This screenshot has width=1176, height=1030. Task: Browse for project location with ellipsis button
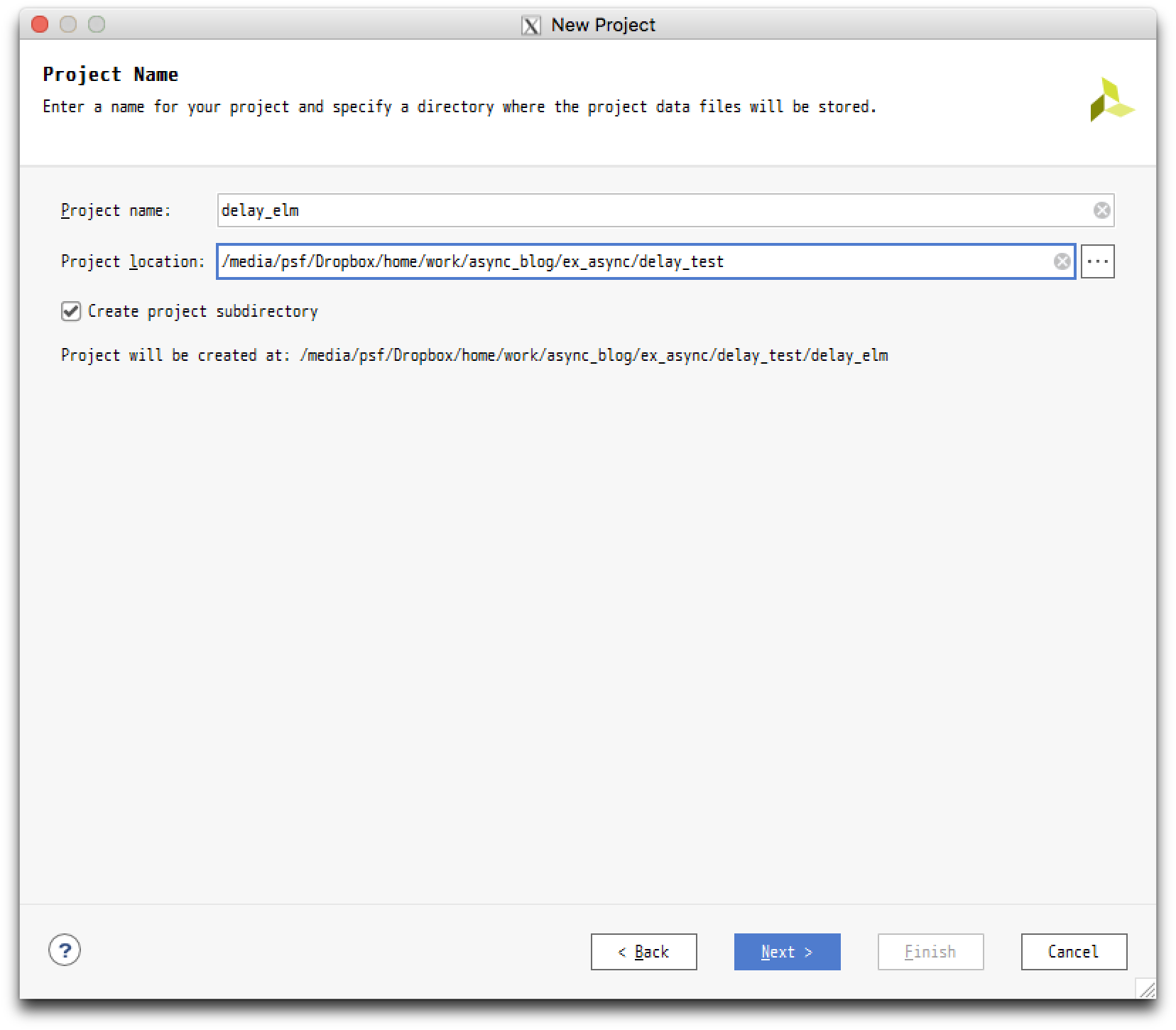[x=1097, y=261]
